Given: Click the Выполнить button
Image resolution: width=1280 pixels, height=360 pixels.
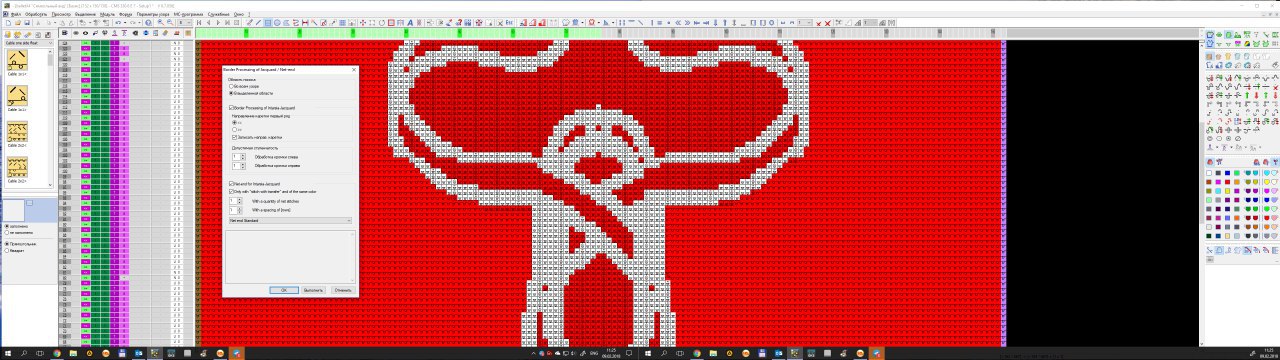Looking at the screenshot, I should pyautogui.click(x=313, y=289).
